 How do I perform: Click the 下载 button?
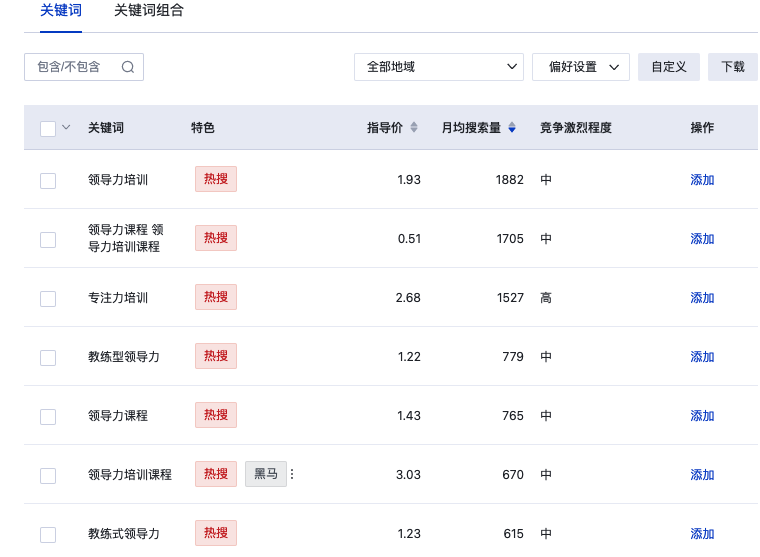[x=732, y=67]
